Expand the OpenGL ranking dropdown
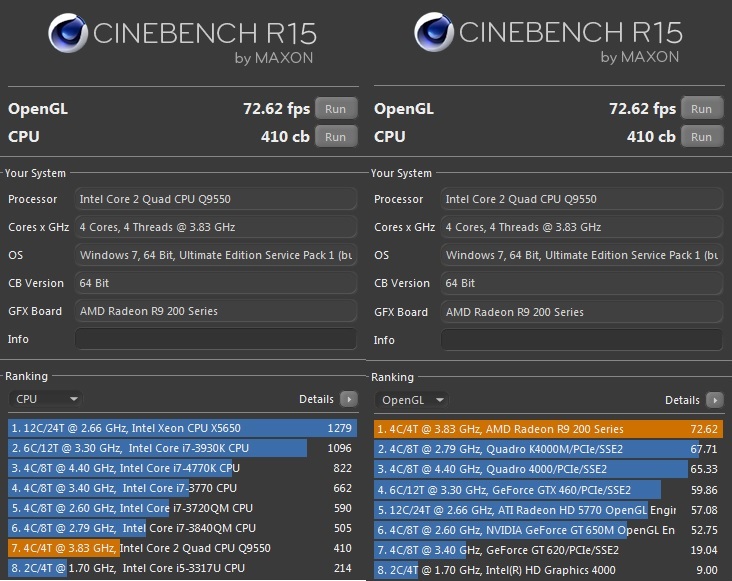This screenshot has height=581, width=732. coord(411,400)
